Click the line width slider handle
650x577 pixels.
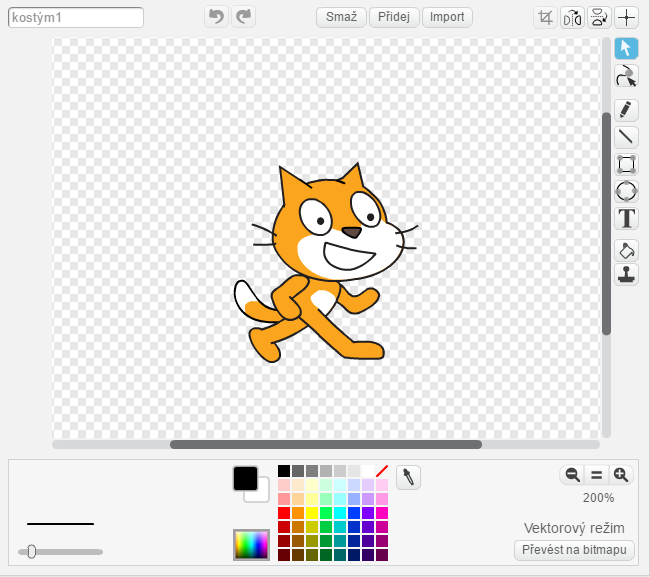[32, 552]
